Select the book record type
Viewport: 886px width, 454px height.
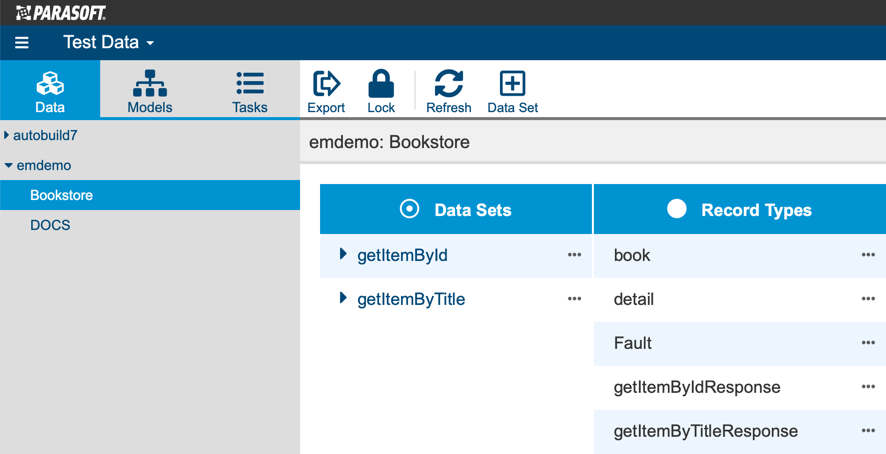tap(632, 255)
